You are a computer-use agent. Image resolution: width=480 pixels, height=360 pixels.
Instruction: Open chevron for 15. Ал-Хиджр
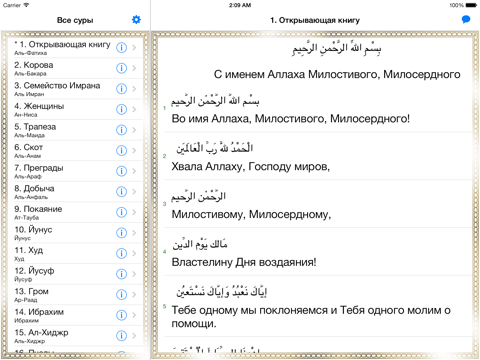tap(134, 336)
